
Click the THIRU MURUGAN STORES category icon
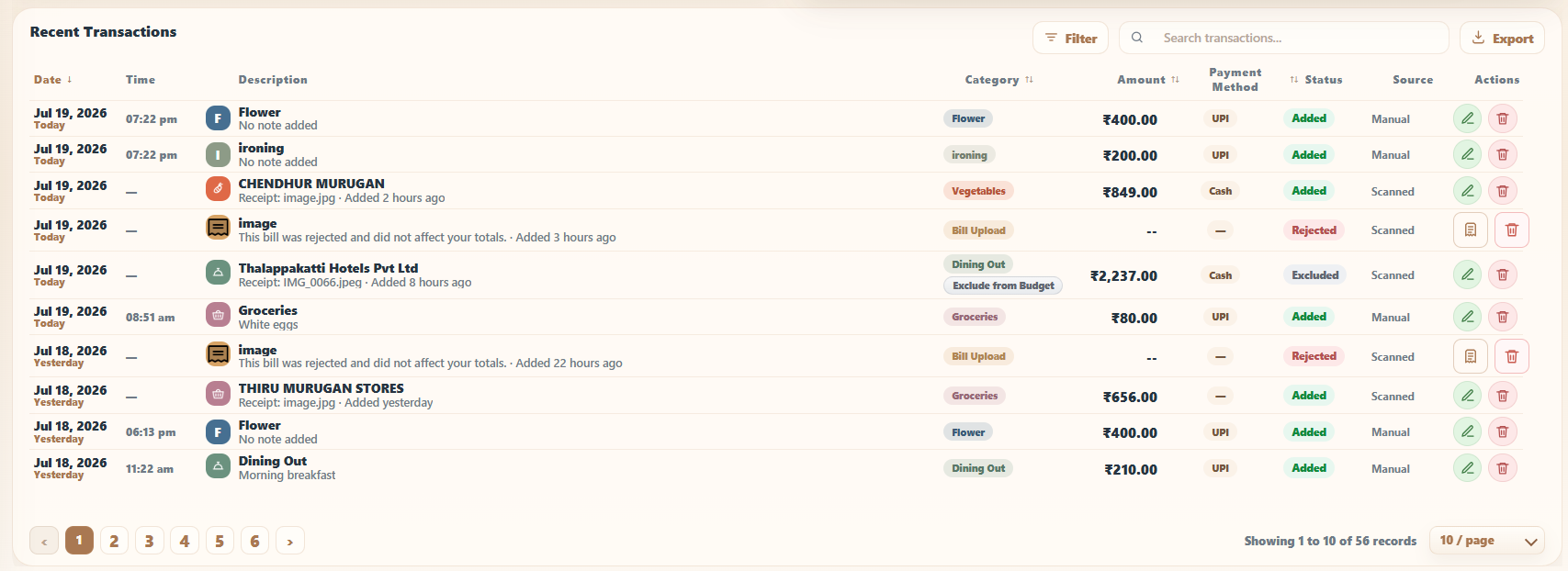[x=218, y=395]
